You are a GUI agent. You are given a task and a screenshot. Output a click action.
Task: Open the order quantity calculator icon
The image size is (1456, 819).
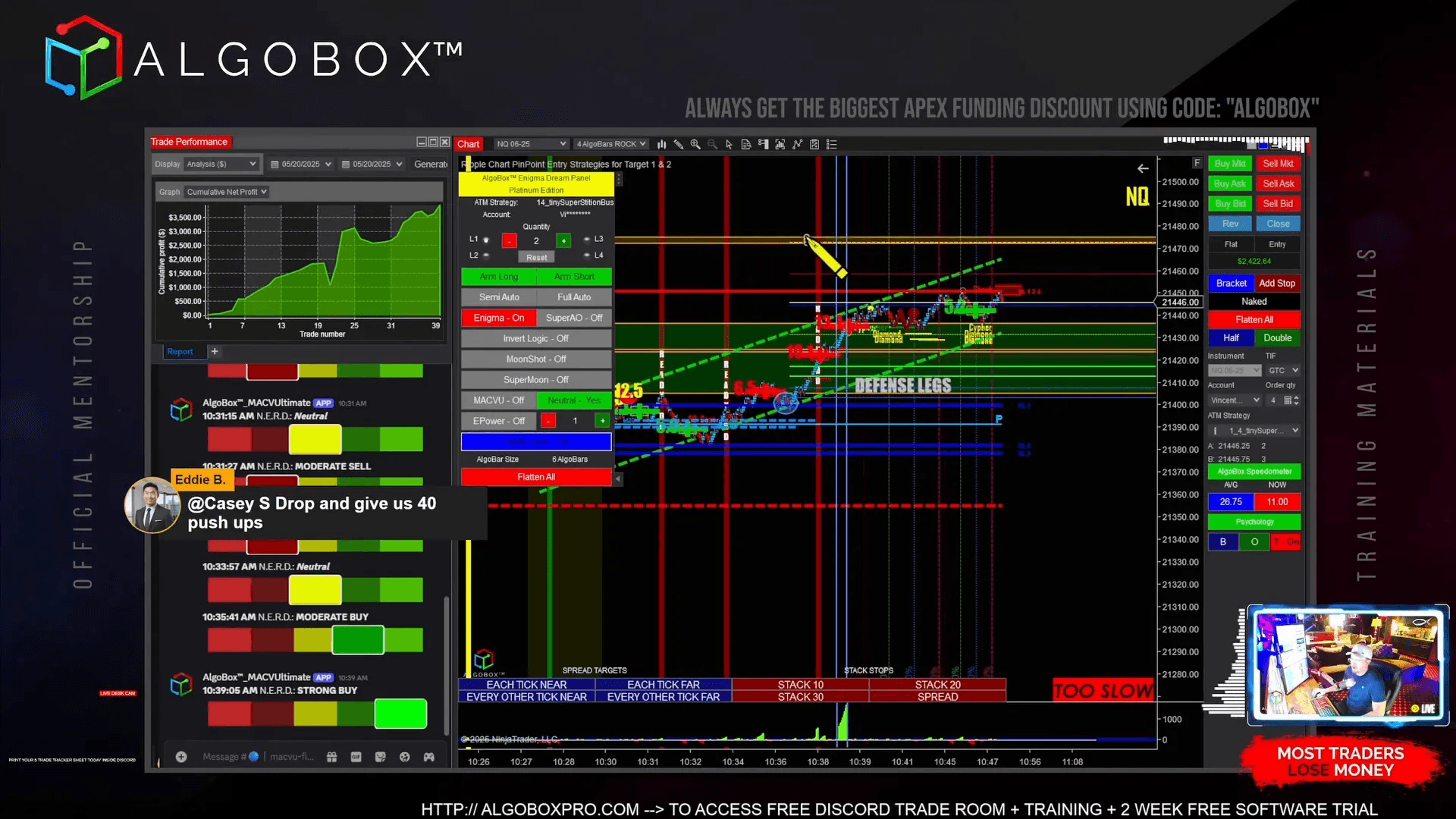1287,400
